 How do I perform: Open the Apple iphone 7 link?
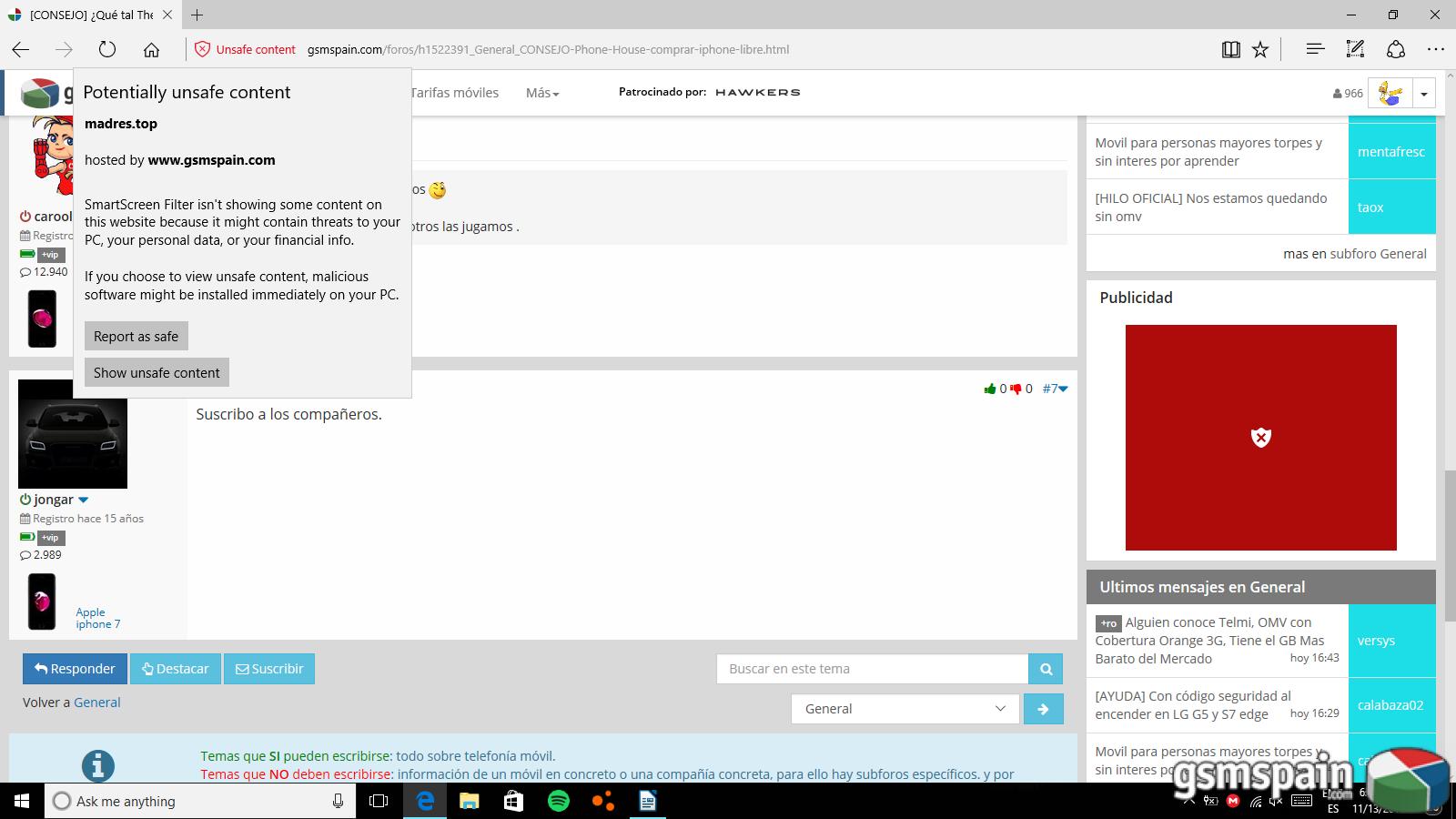click(x=97, y=618)
